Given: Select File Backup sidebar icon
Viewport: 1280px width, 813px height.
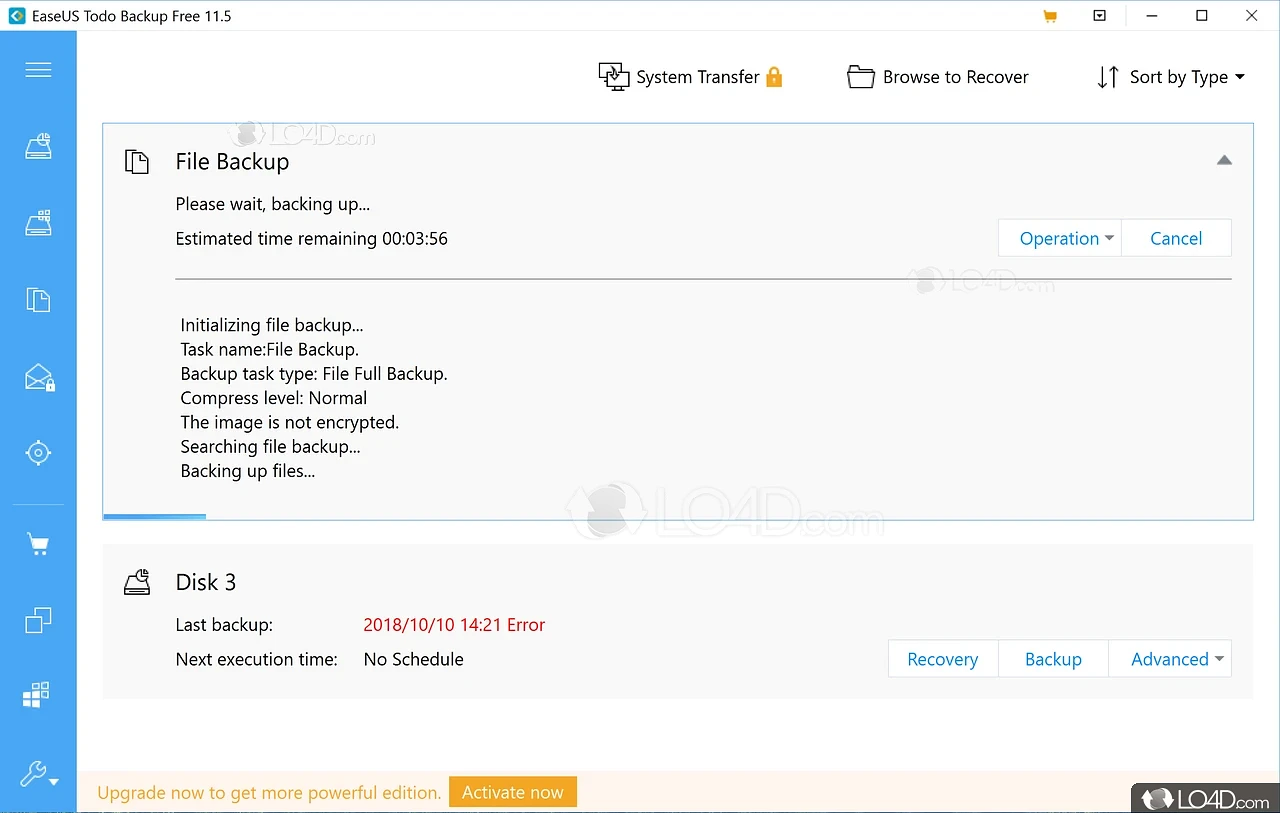Looking at the screenshot, I should 38,300.
